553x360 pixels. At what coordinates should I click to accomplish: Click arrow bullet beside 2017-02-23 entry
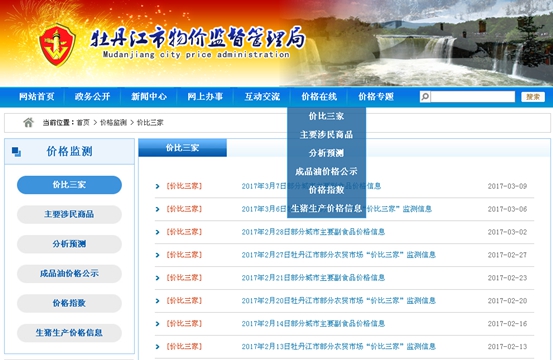(x=157, y=278)
